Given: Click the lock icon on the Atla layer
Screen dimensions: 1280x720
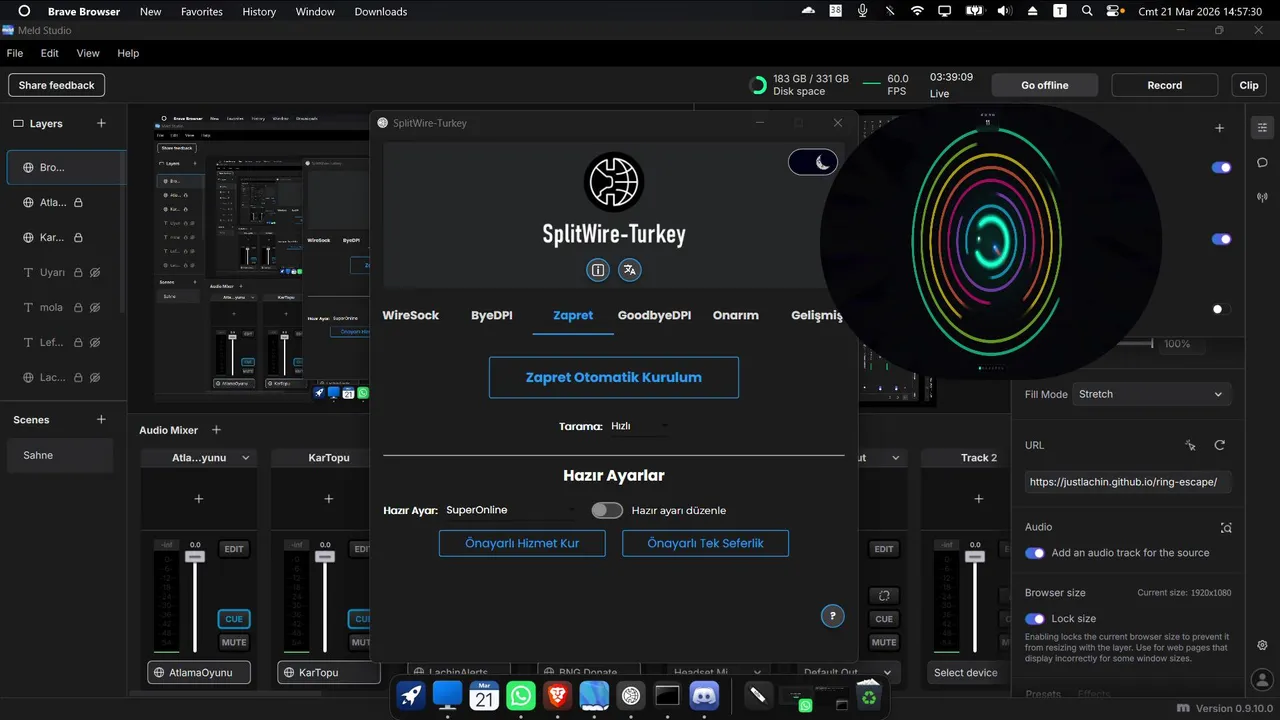Looking at the screenshot, I should point(79,202).
